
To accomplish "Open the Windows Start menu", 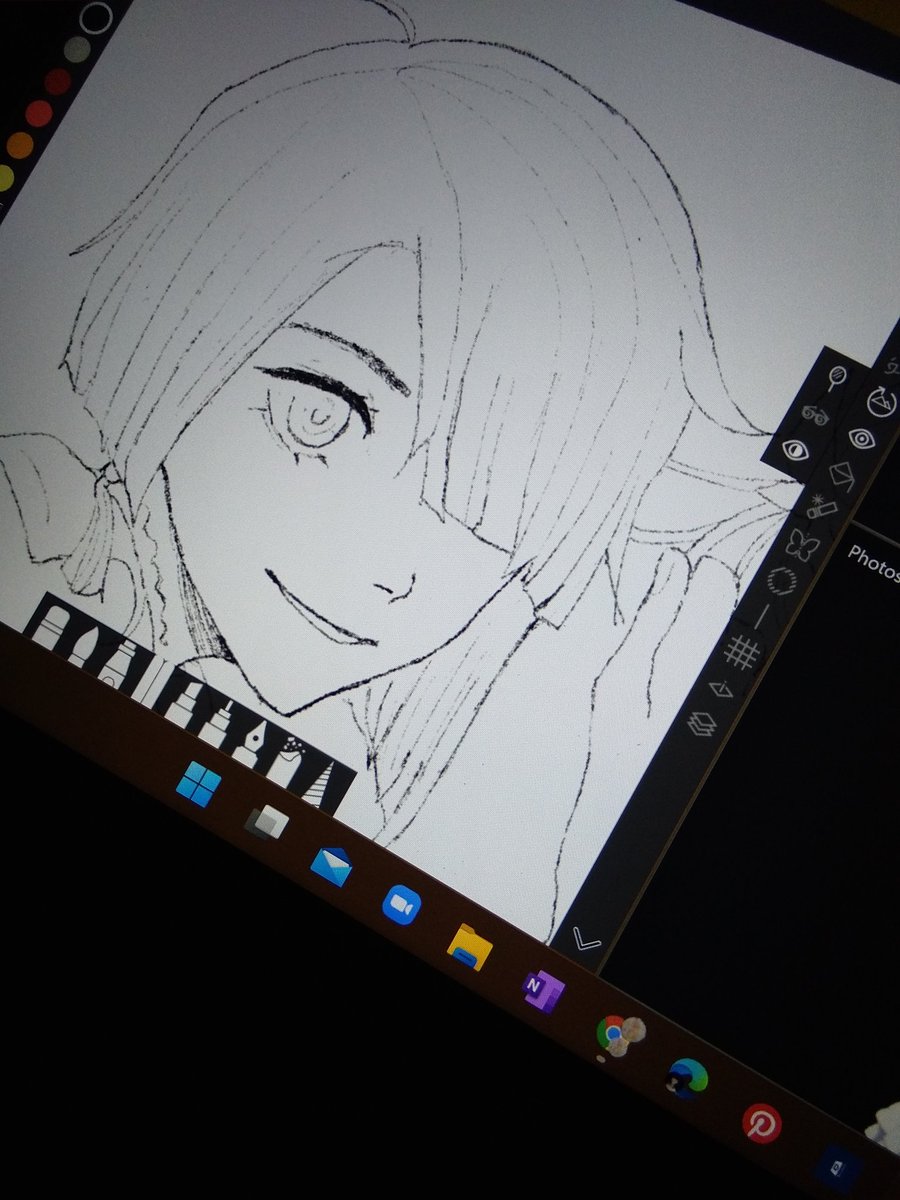I will pyautogui.click(x=198, y=783).
